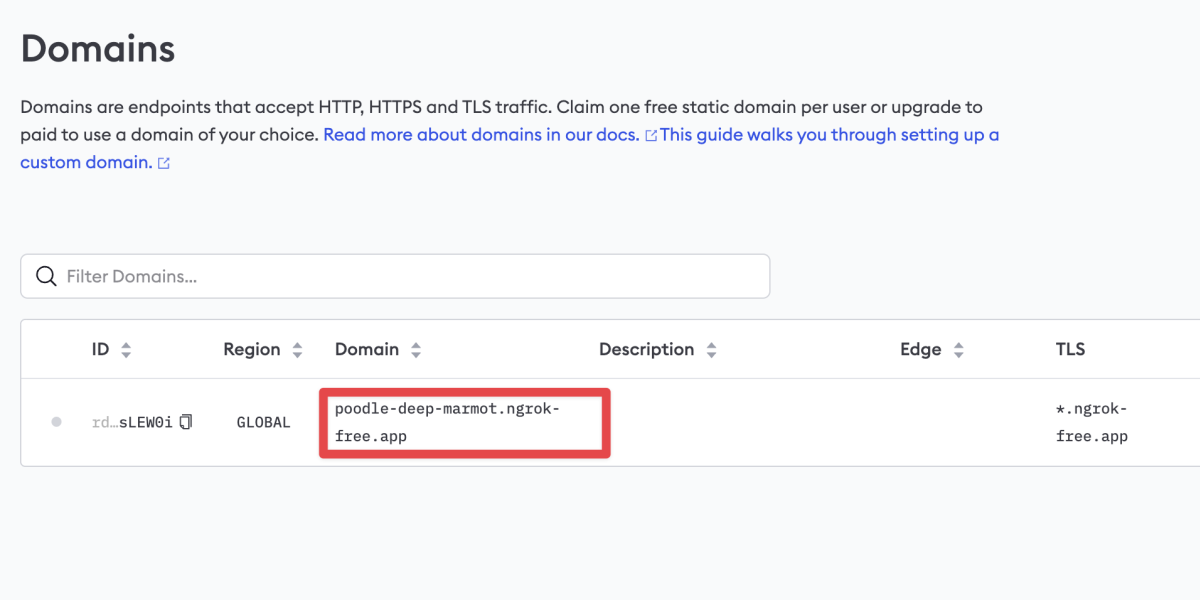Sort by Edge column arrows
The width and height of the screenshot is (1200, 600).
pos(958,350)
